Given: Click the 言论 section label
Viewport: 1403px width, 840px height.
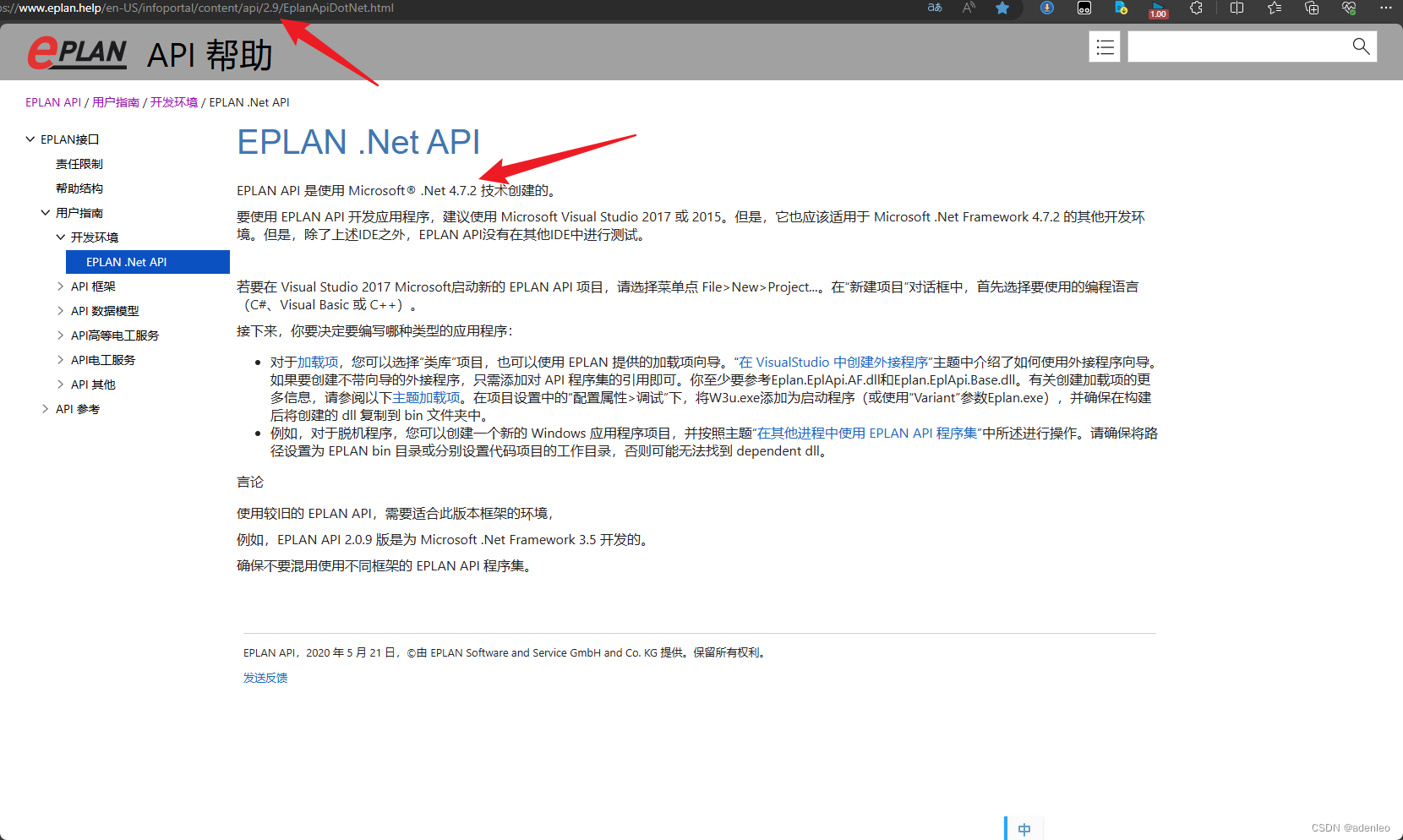Looking at the screenshot, I should (x=250, y=483).
